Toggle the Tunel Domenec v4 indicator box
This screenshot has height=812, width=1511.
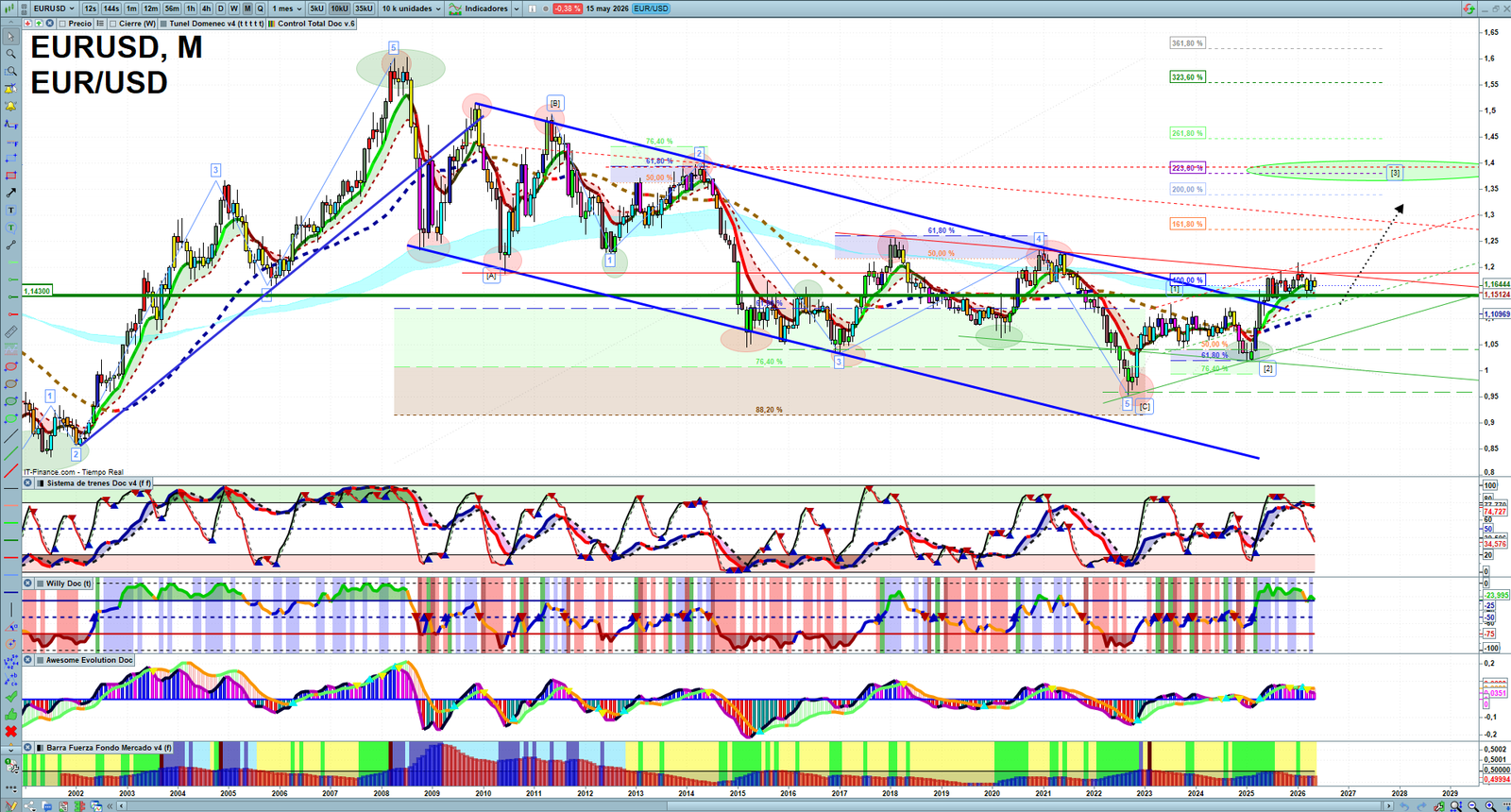163,24
